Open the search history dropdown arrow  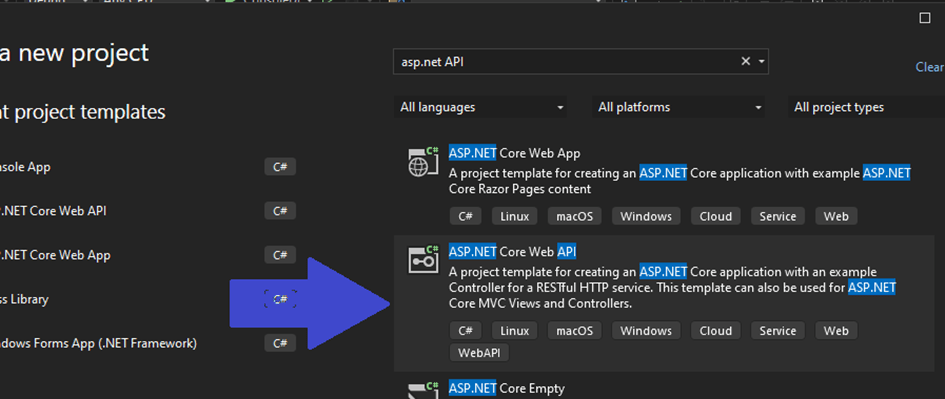click(762, 61)
